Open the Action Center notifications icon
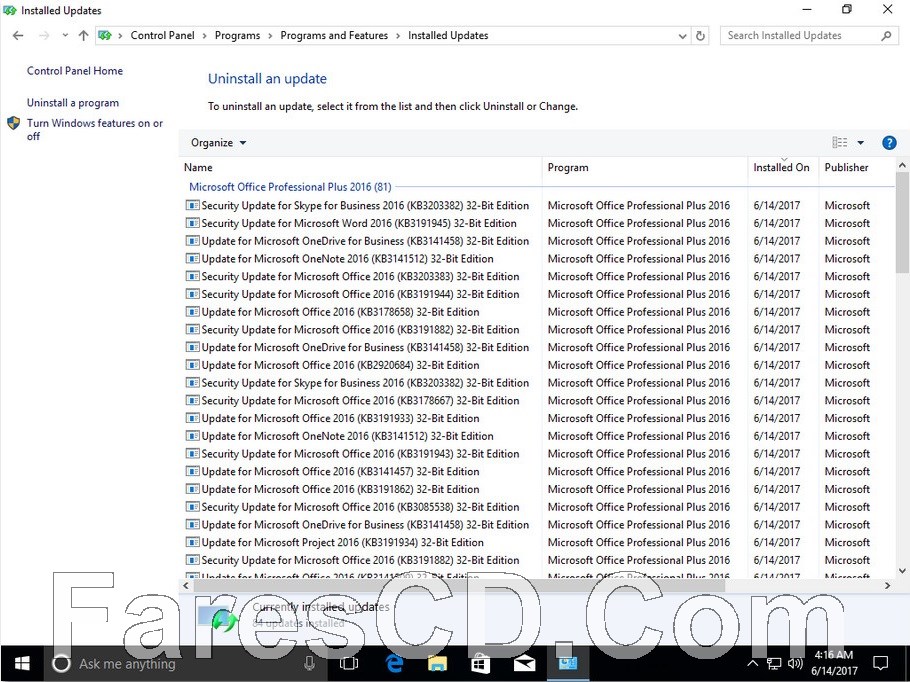This screenshot has height=682, width=910. [881, 663]
